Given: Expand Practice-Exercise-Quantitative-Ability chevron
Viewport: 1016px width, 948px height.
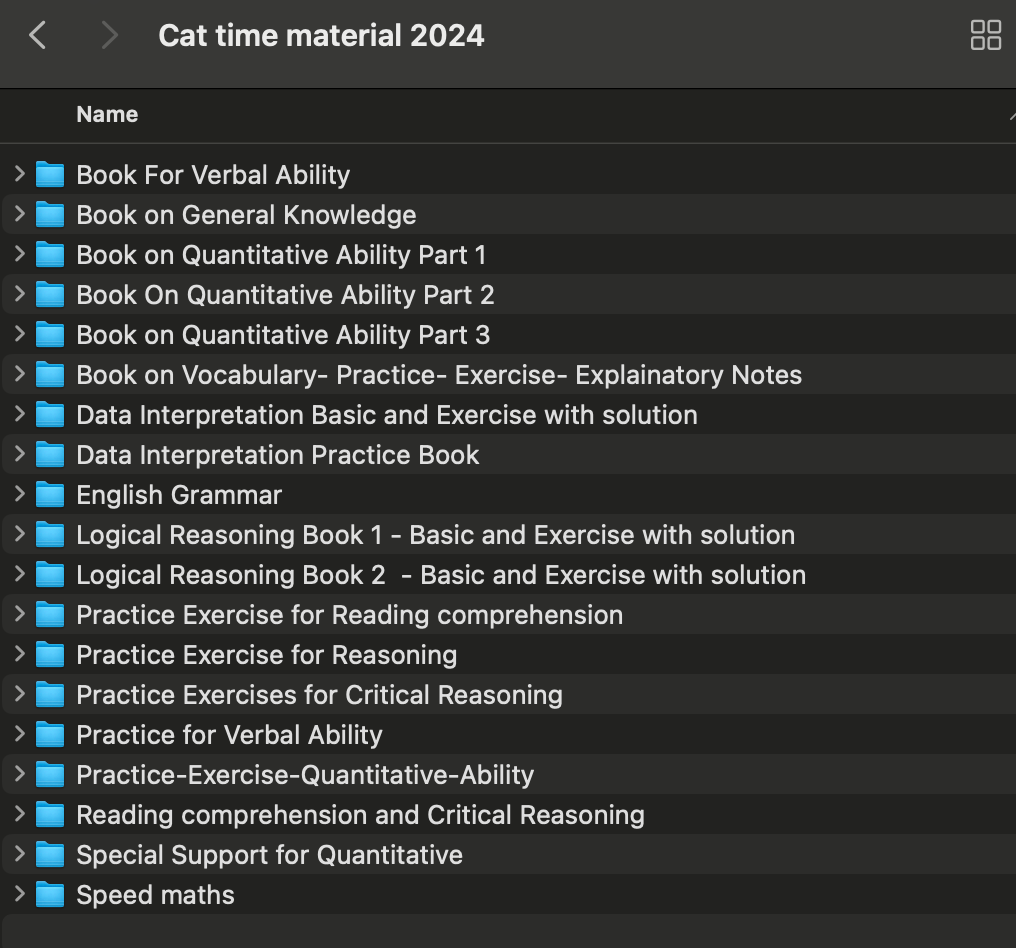Looking at the screenshot, I should [x=19, y=774].
